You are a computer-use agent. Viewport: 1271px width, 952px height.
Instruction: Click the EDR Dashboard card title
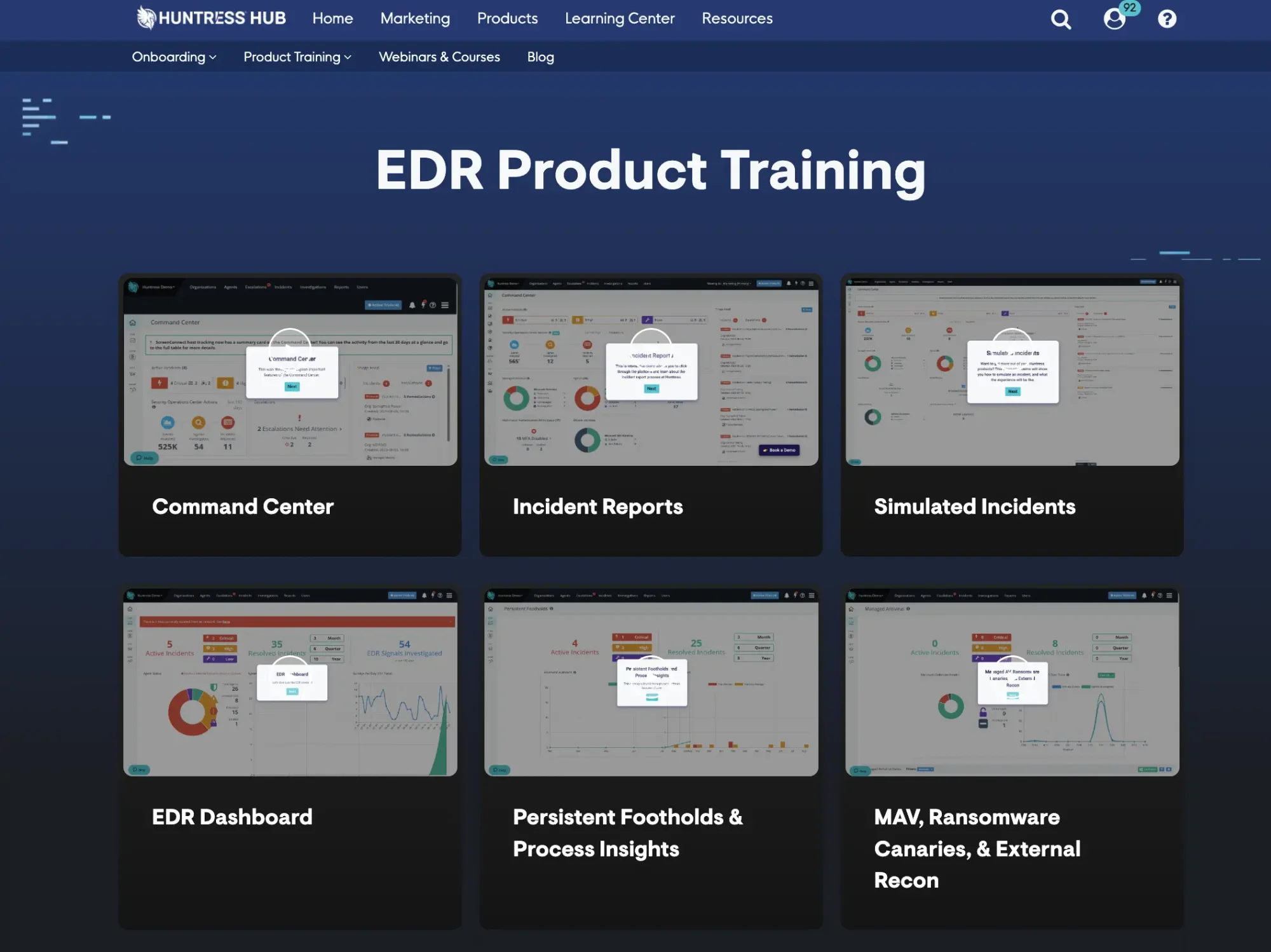(x=232, y=817)
